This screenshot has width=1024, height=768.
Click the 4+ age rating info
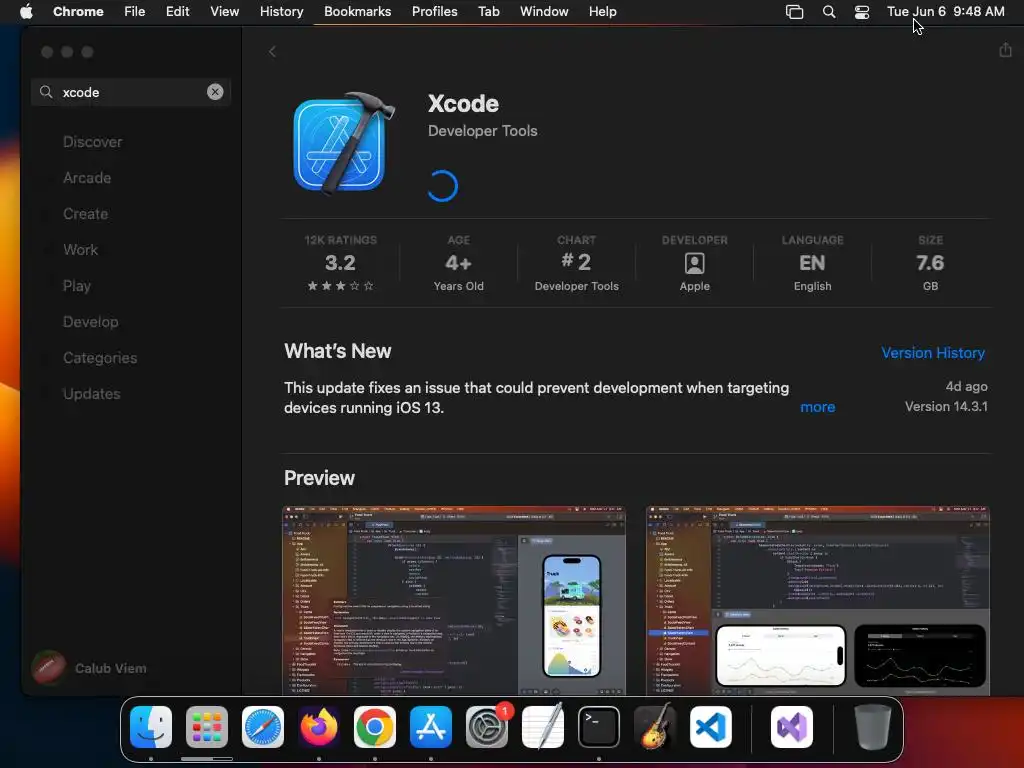point(458,264)
